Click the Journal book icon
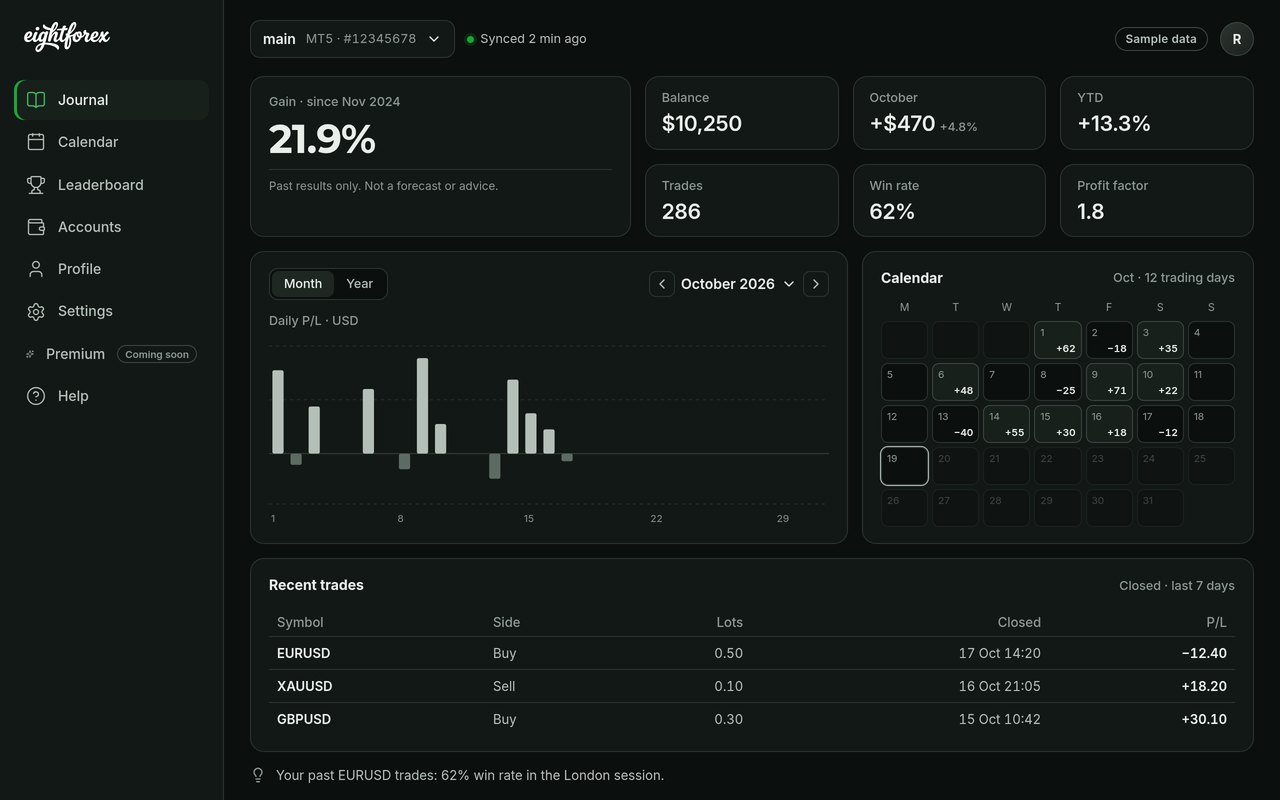Viewport: 1280px width, 800px height. pyautogui.click(x=36, y=100)
